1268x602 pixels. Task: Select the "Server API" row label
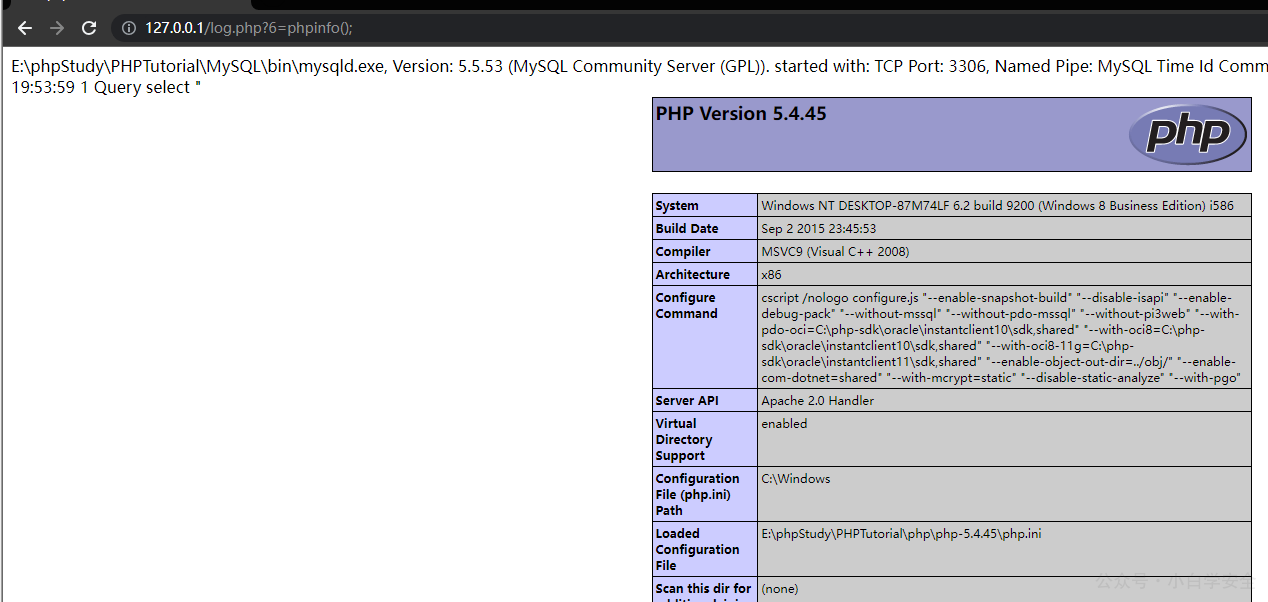[687, 401]
